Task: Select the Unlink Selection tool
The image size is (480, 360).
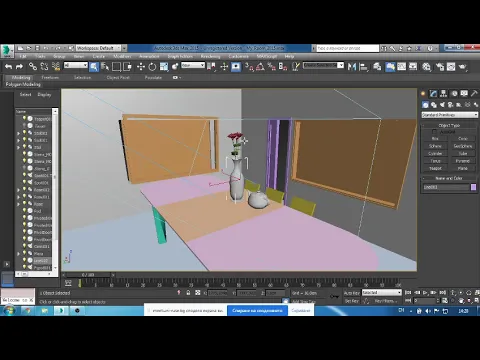Action: click(44, 67)
